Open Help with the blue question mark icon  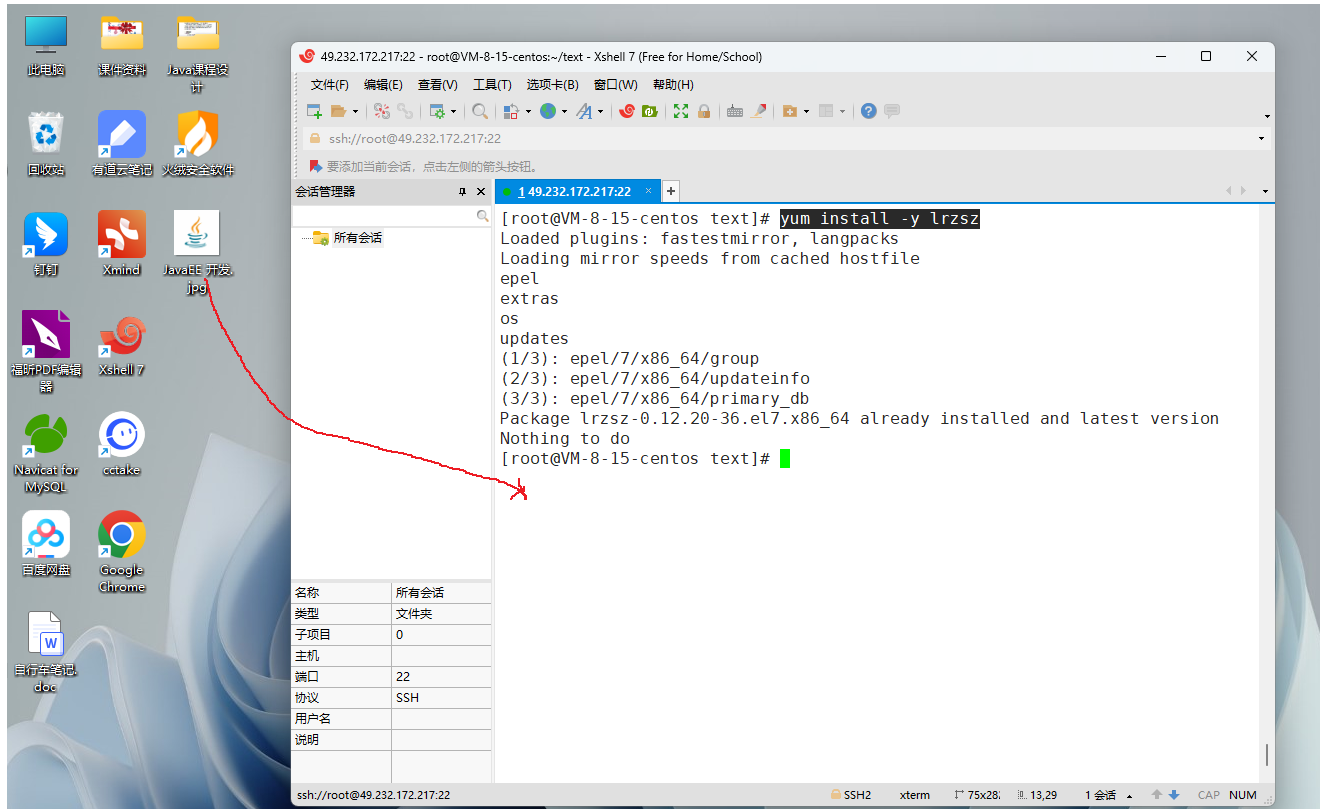point(868,111)
